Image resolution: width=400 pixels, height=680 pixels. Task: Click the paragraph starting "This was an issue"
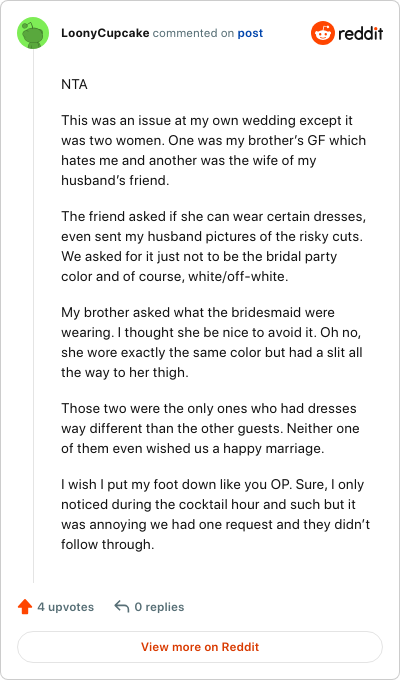[x=213, y=150]
